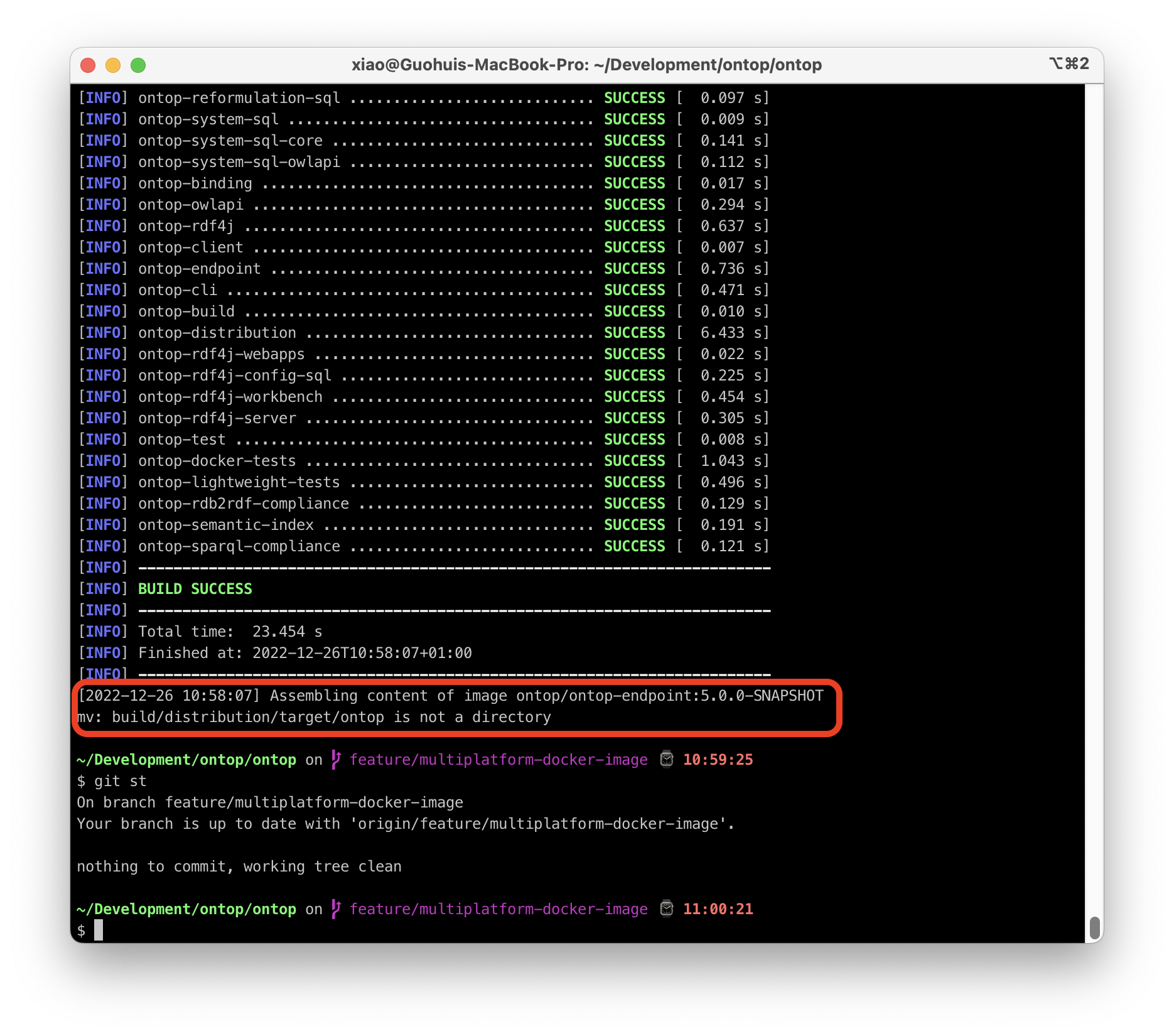Select the path ~/Development/ontop/ontop in the prompt
Viewport: 1174px width, 1036px height.
point(186,760)
